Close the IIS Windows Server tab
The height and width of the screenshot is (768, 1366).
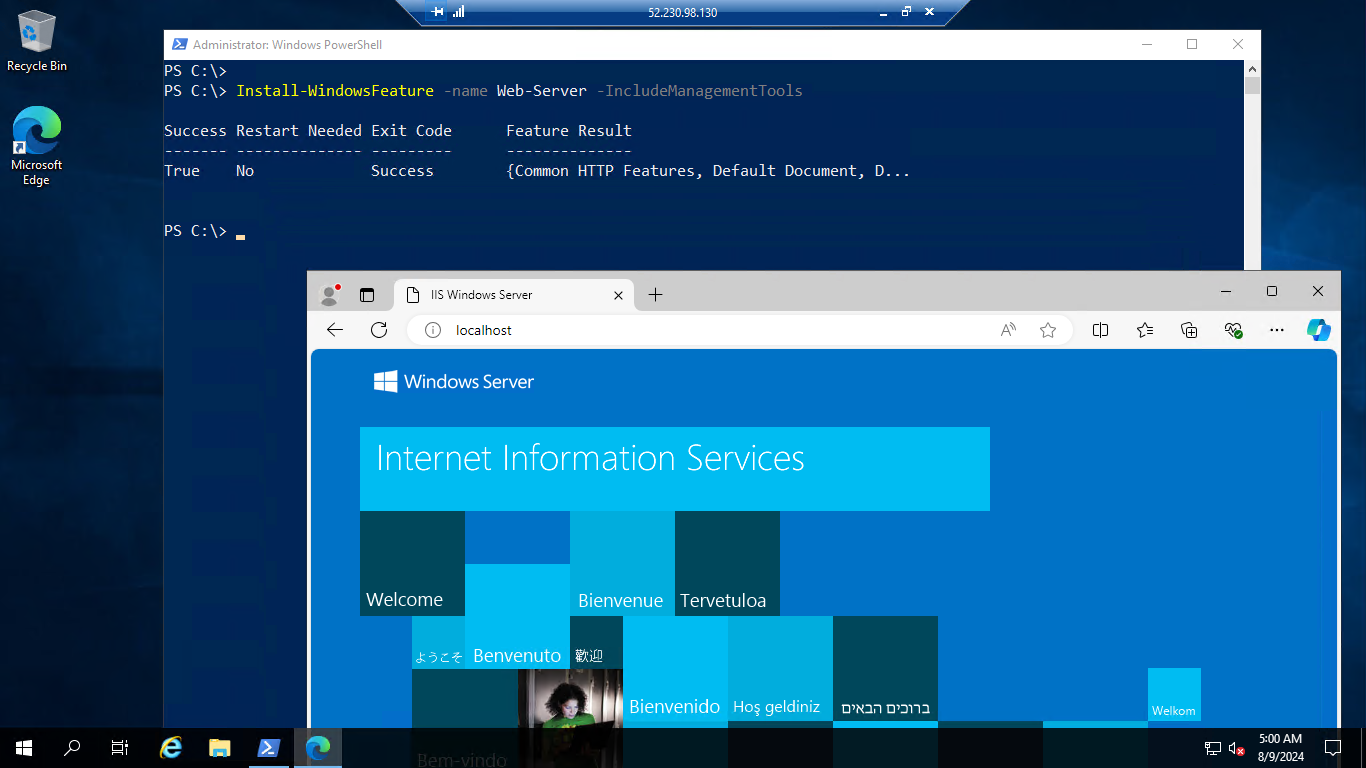tap(618, 295)
